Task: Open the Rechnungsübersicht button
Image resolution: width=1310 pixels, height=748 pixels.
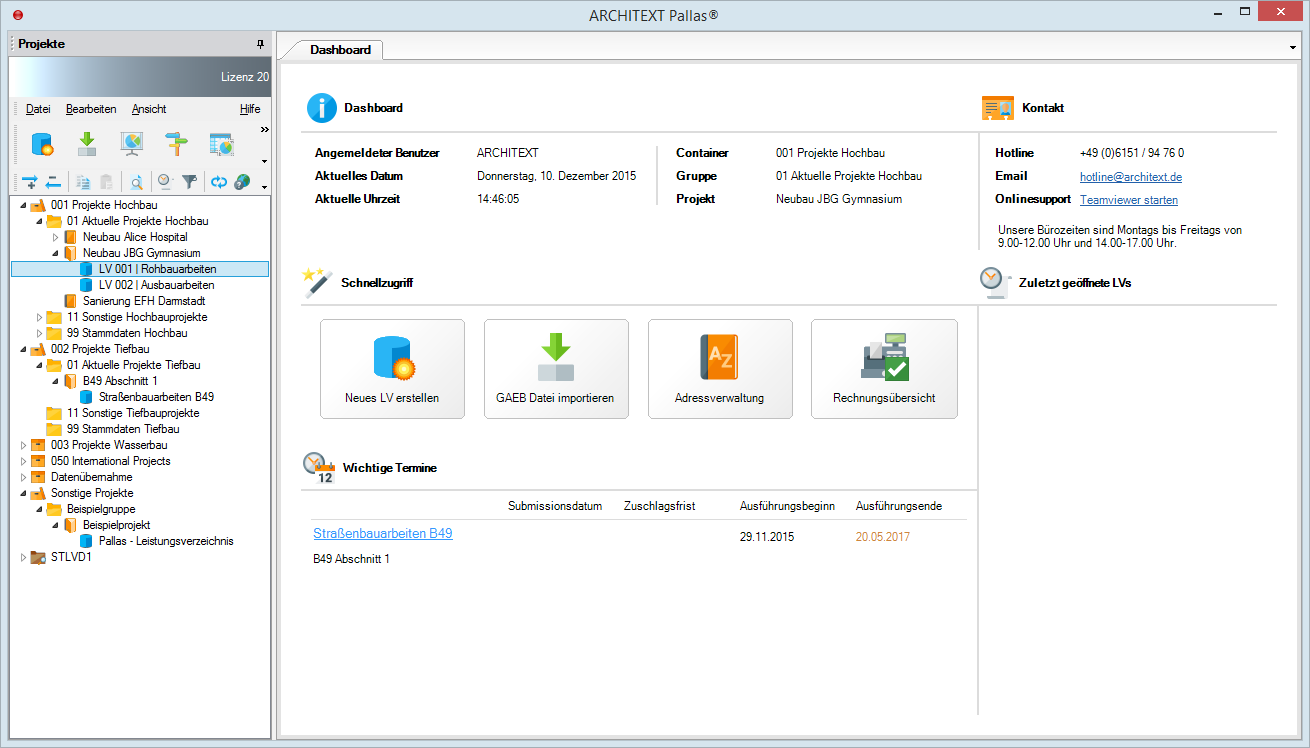Action: point(884,369)
